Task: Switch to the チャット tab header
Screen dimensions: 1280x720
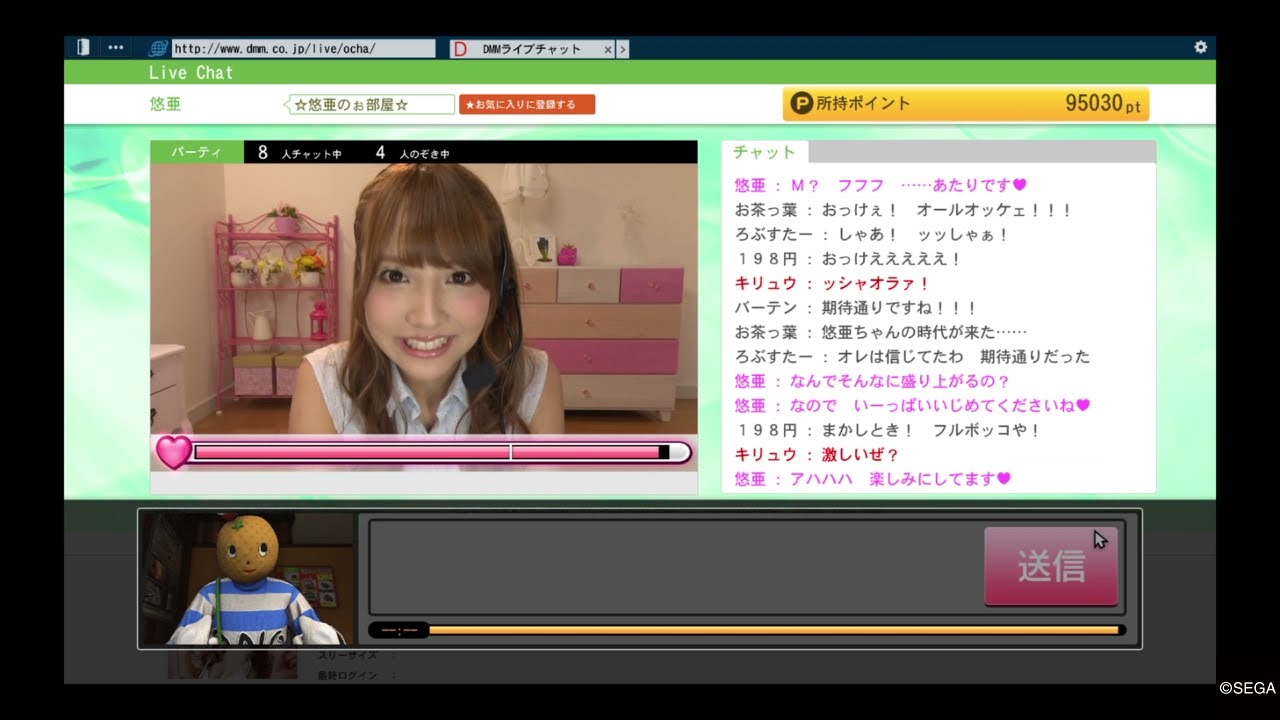Action: tap(764, 152)
